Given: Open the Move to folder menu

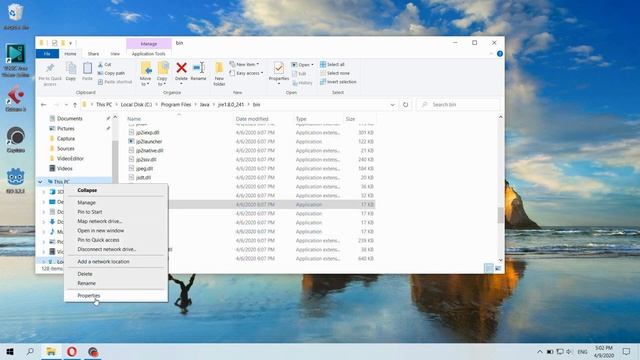Looking at the screenshot, I should tap(145, 74).
